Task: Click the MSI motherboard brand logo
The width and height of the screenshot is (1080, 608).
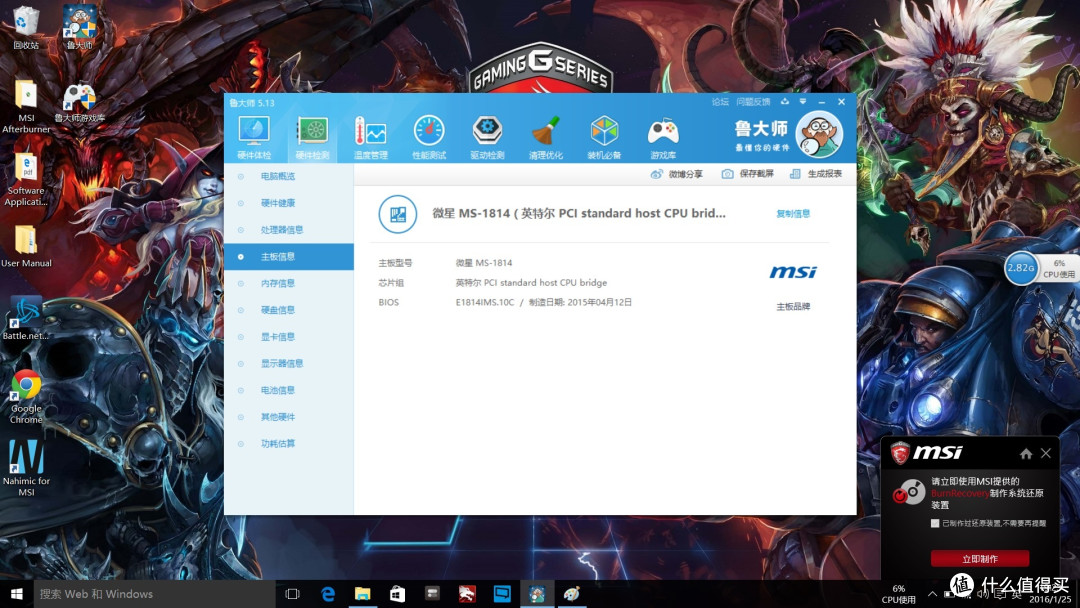Action: [793, 273]
